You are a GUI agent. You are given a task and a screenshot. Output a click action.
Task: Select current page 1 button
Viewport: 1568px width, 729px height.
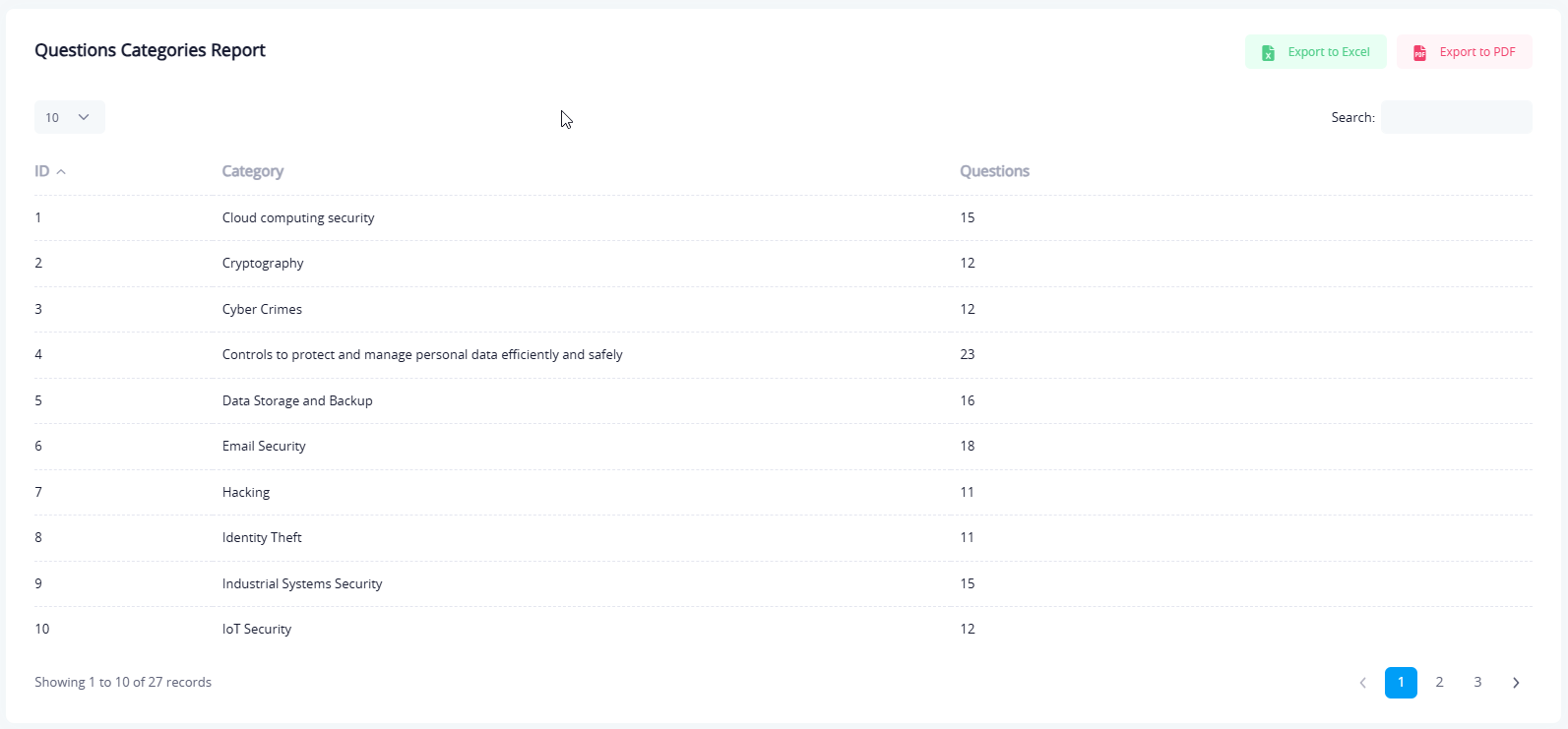tap(1401, 683)
